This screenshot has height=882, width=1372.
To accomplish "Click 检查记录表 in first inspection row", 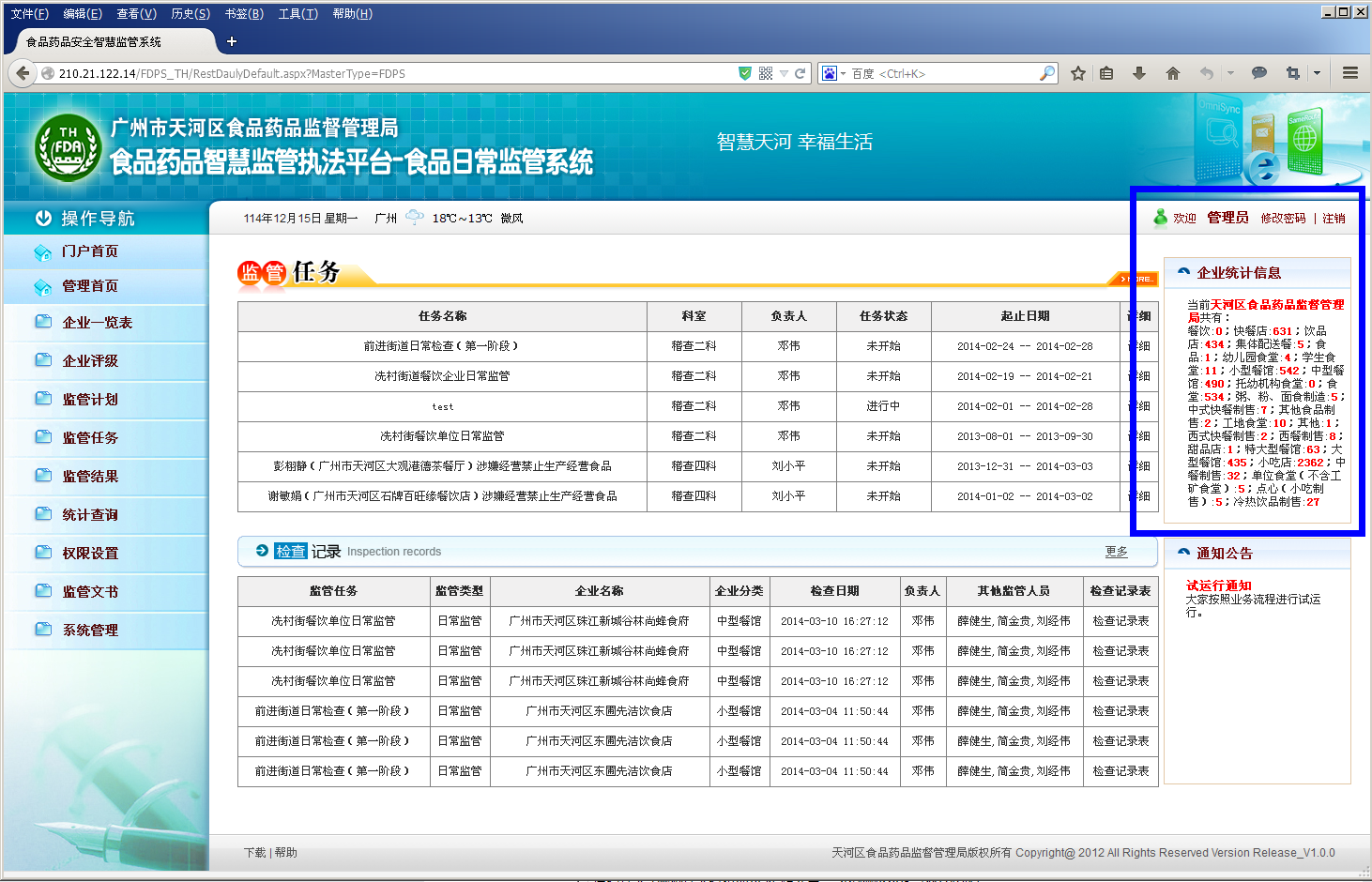I will click(x=1120, y=621).
